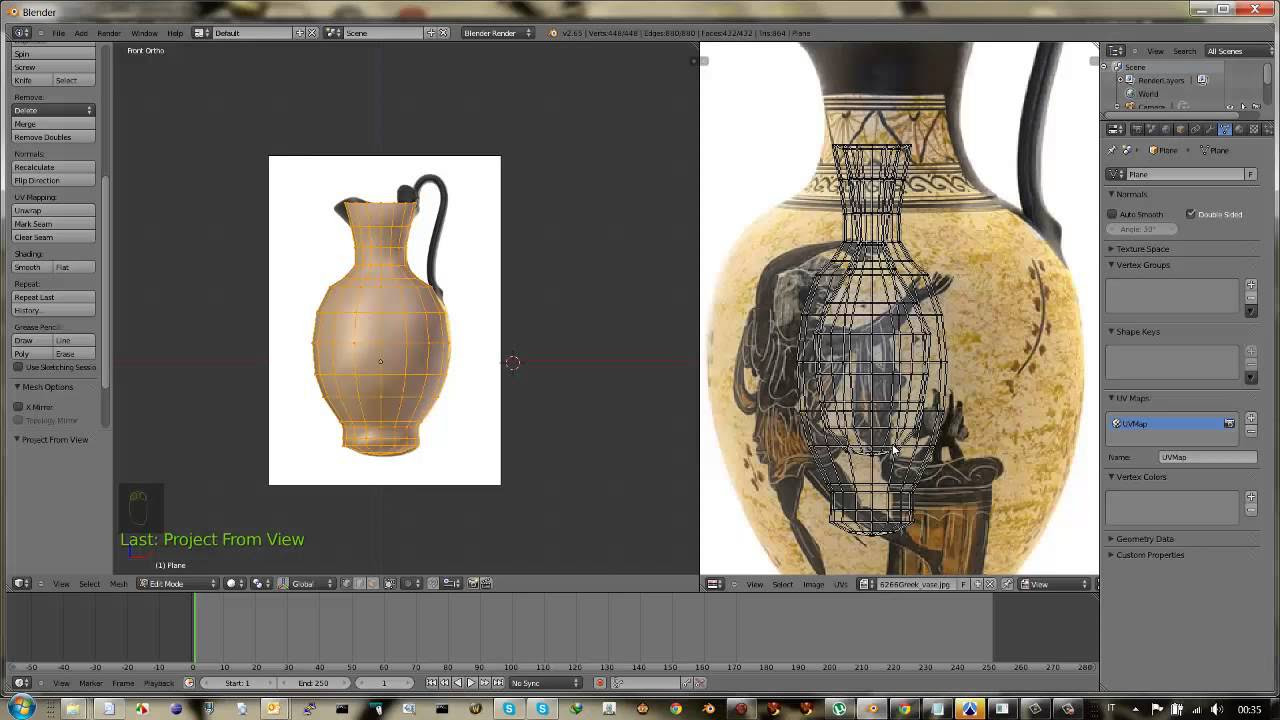The width and height of the screenshot is (1280, 720).
Task: Open the Object cube properties tab
Action: coord(1180,129)
